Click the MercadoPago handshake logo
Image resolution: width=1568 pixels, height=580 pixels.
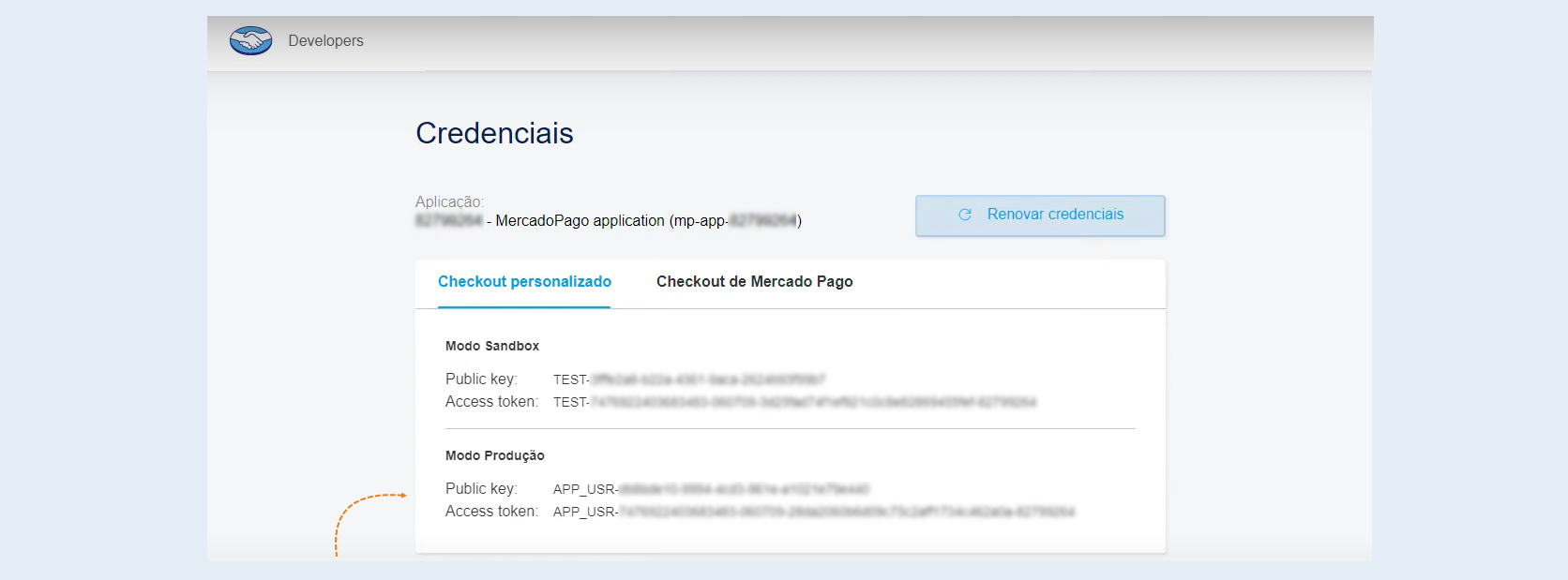pos(250,40)
